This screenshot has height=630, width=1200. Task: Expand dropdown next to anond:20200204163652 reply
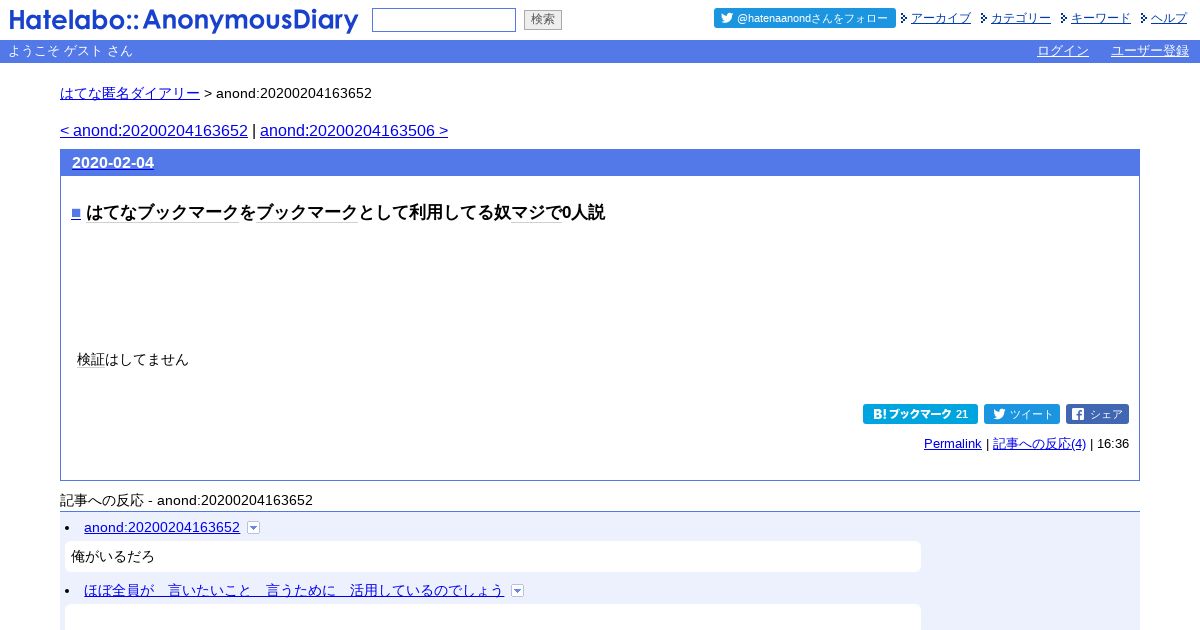click(253, 528)
